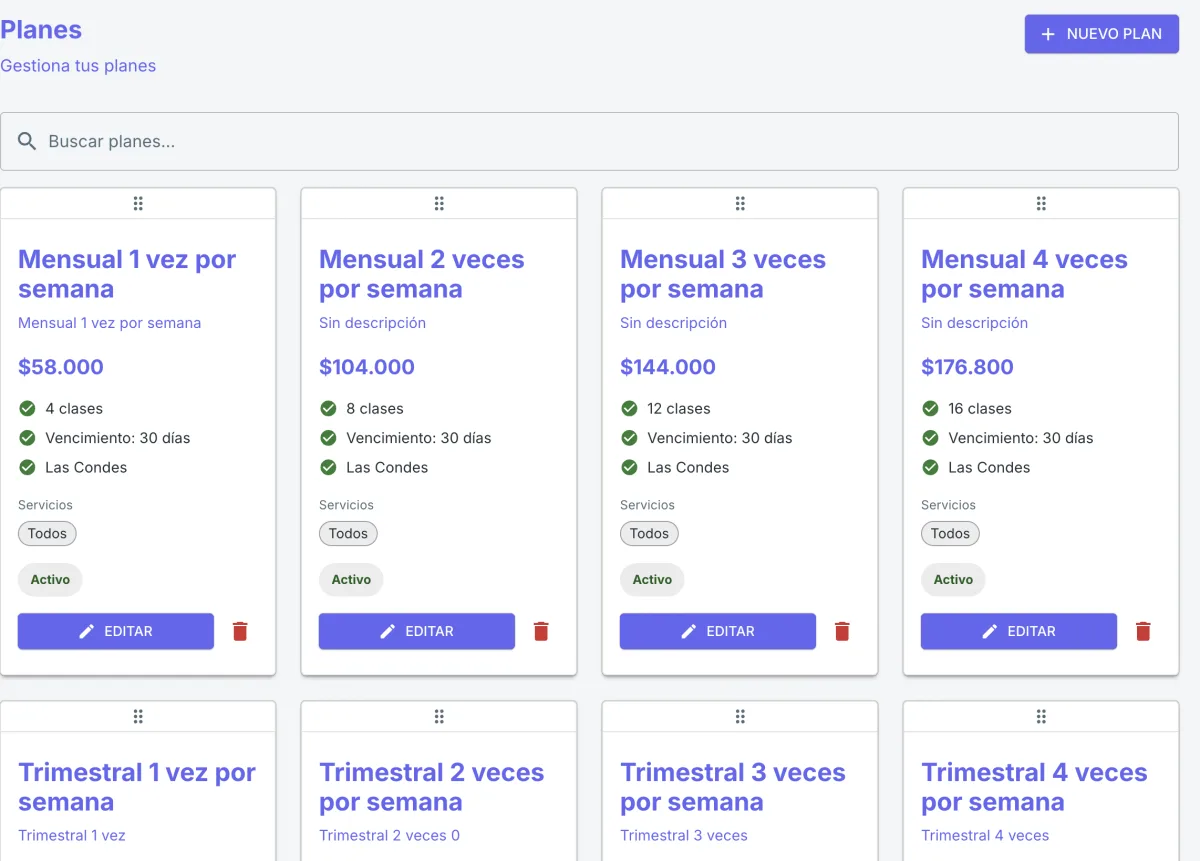1200x861 pixels.
Task: Click the search magnifier icon
Action: [x=27, y=141]
